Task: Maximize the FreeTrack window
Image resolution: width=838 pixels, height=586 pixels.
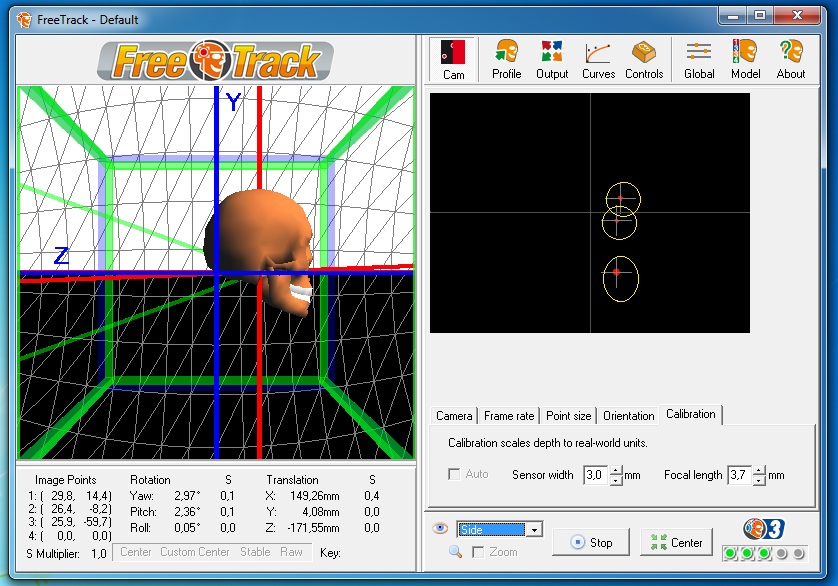Action: pyautogui.click(x=759, y=16)
